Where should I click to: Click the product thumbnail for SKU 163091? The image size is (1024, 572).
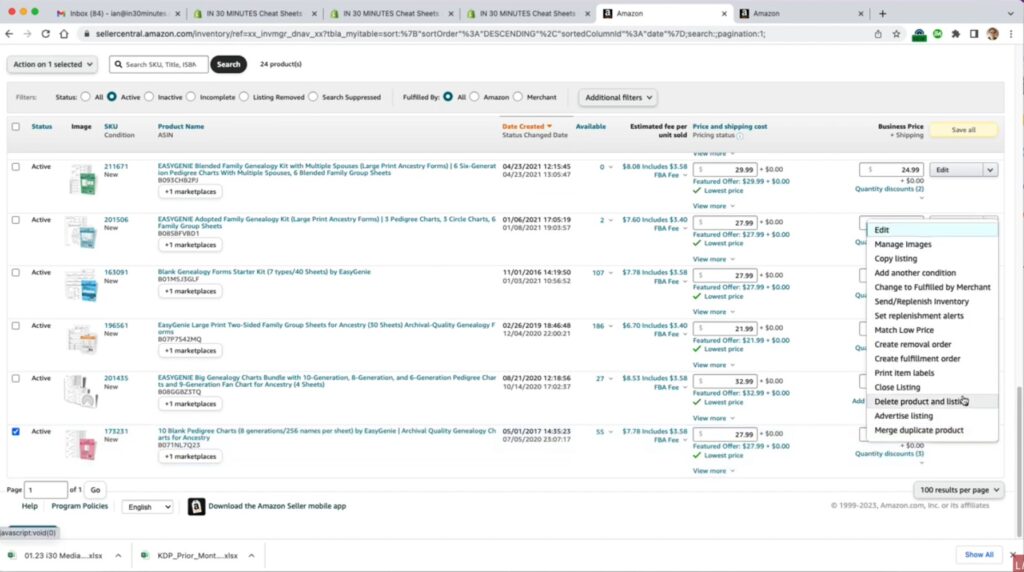coord(81,286)
